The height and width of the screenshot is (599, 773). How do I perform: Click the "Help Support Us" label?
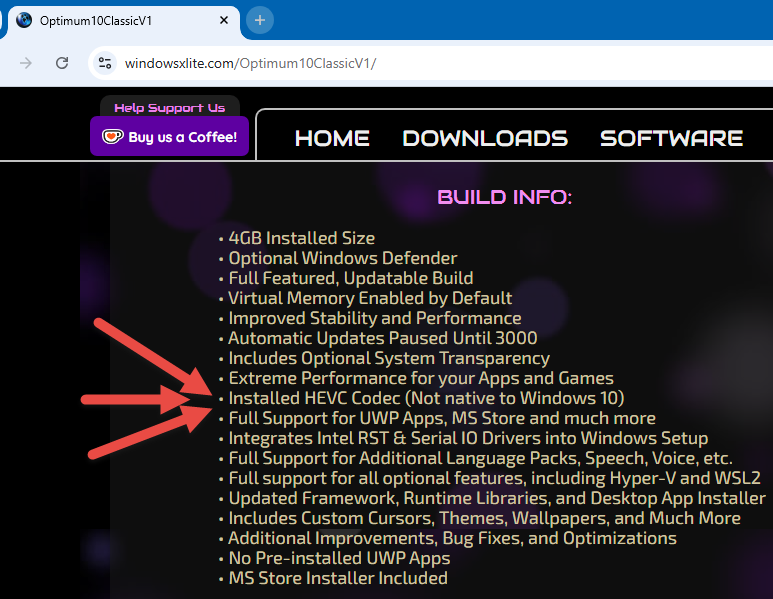(x=169, y=108)
